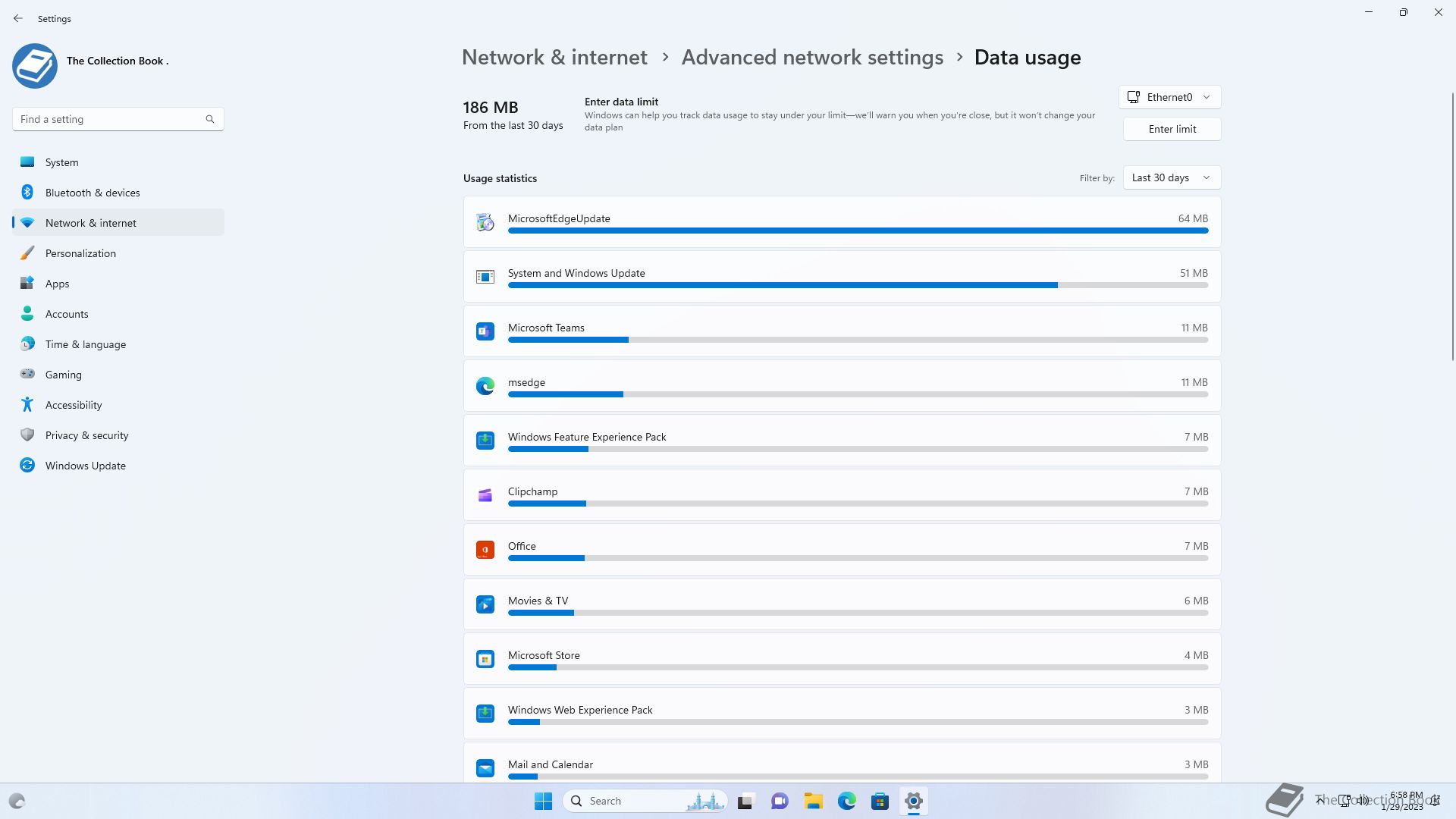Click the 'Office' row text
1456x819 pixels.
(522, 546)
